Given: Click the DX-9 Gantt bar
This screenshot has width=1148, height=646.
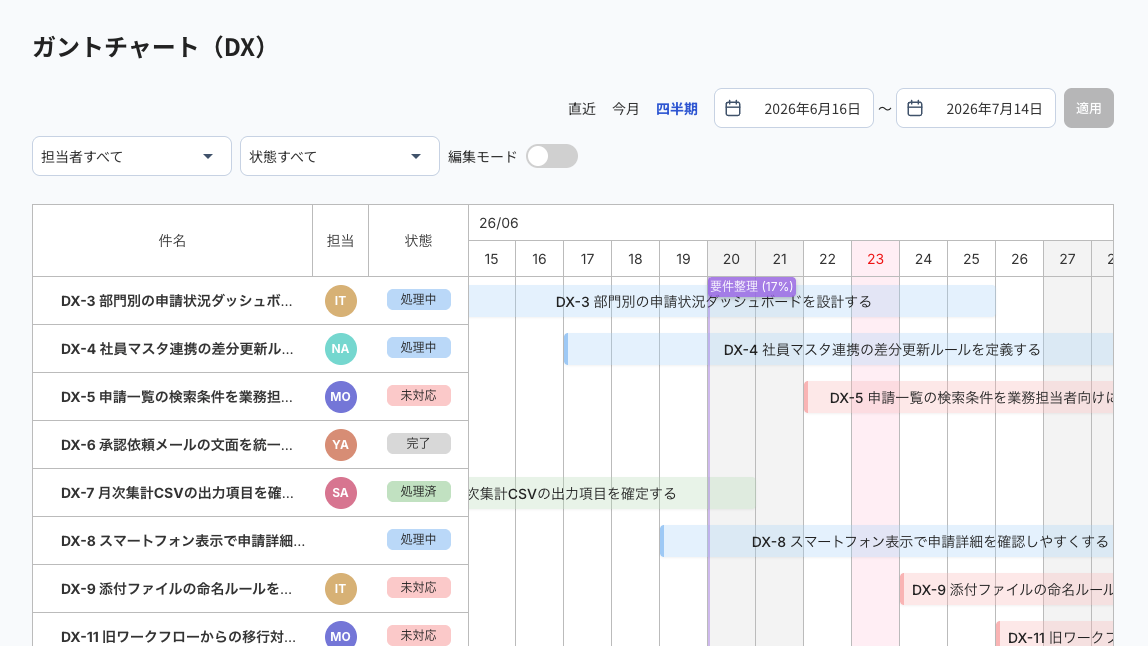Looking at the screenshot, I should pos(1007,590).
